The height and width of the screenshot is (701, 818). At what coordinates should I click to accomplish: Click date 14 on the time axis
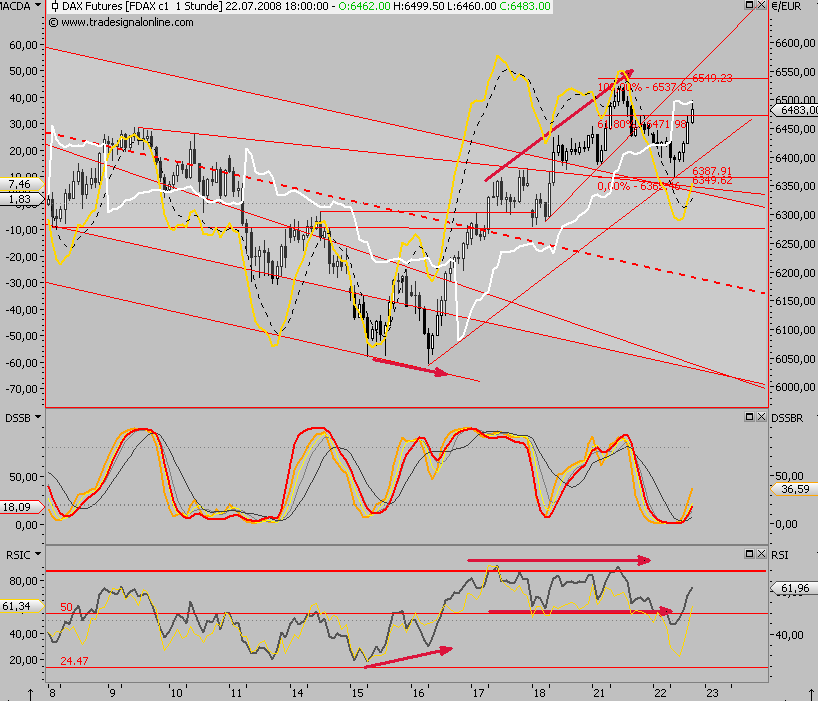pos(297,693)
